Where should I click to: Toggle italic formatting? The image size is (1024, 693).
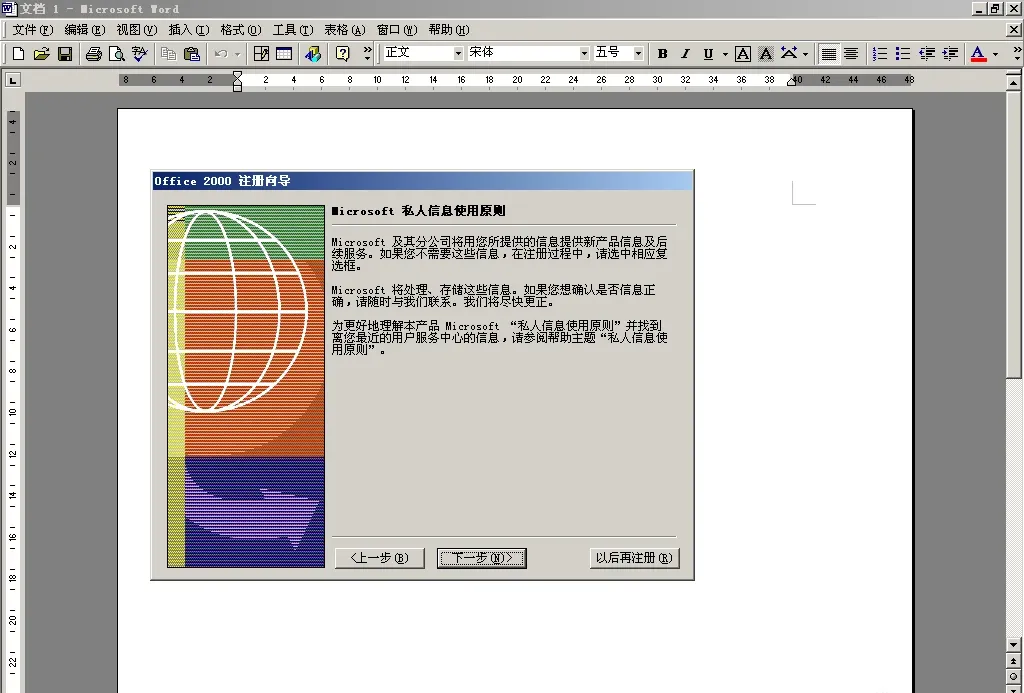(685, 54)
